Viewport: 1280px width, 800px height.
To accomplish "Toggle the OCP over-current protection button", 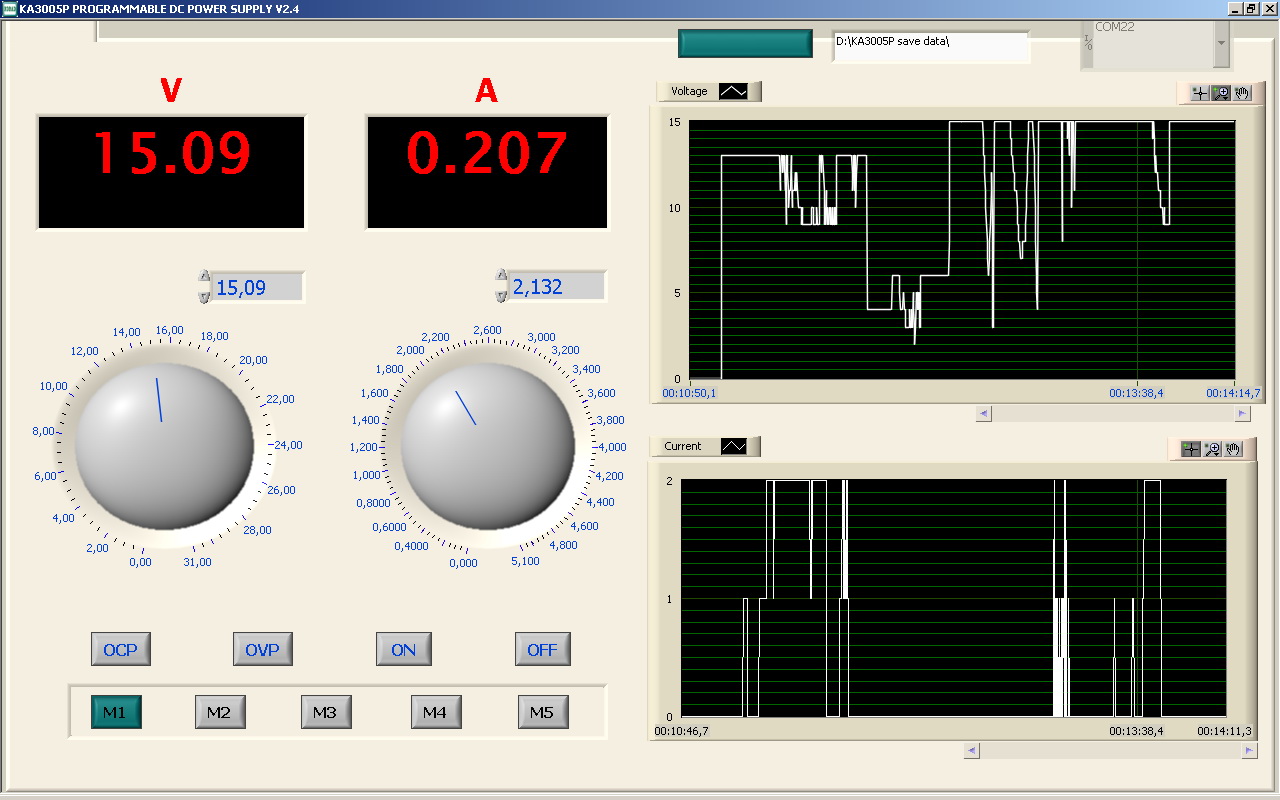I will pyautogui.click(x=120, y=650).
